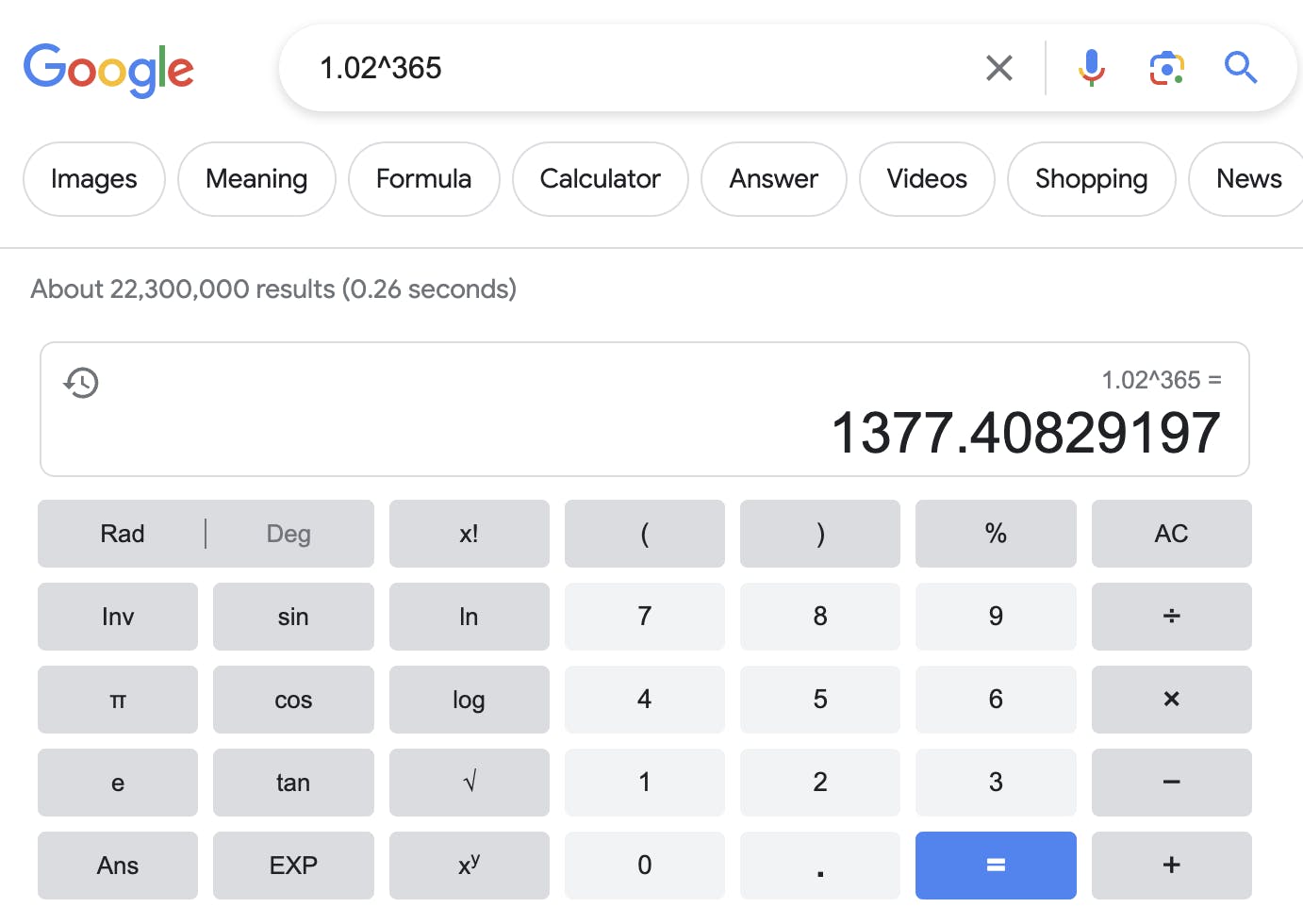
Task: Click the Google logo
Action: 108,70
